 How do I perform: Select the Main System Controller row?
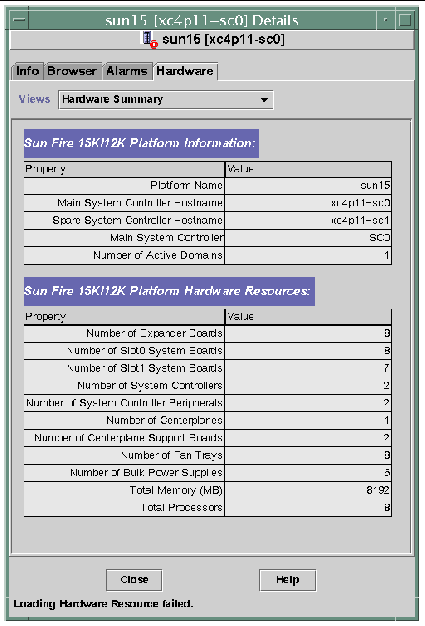coord(208,238)
